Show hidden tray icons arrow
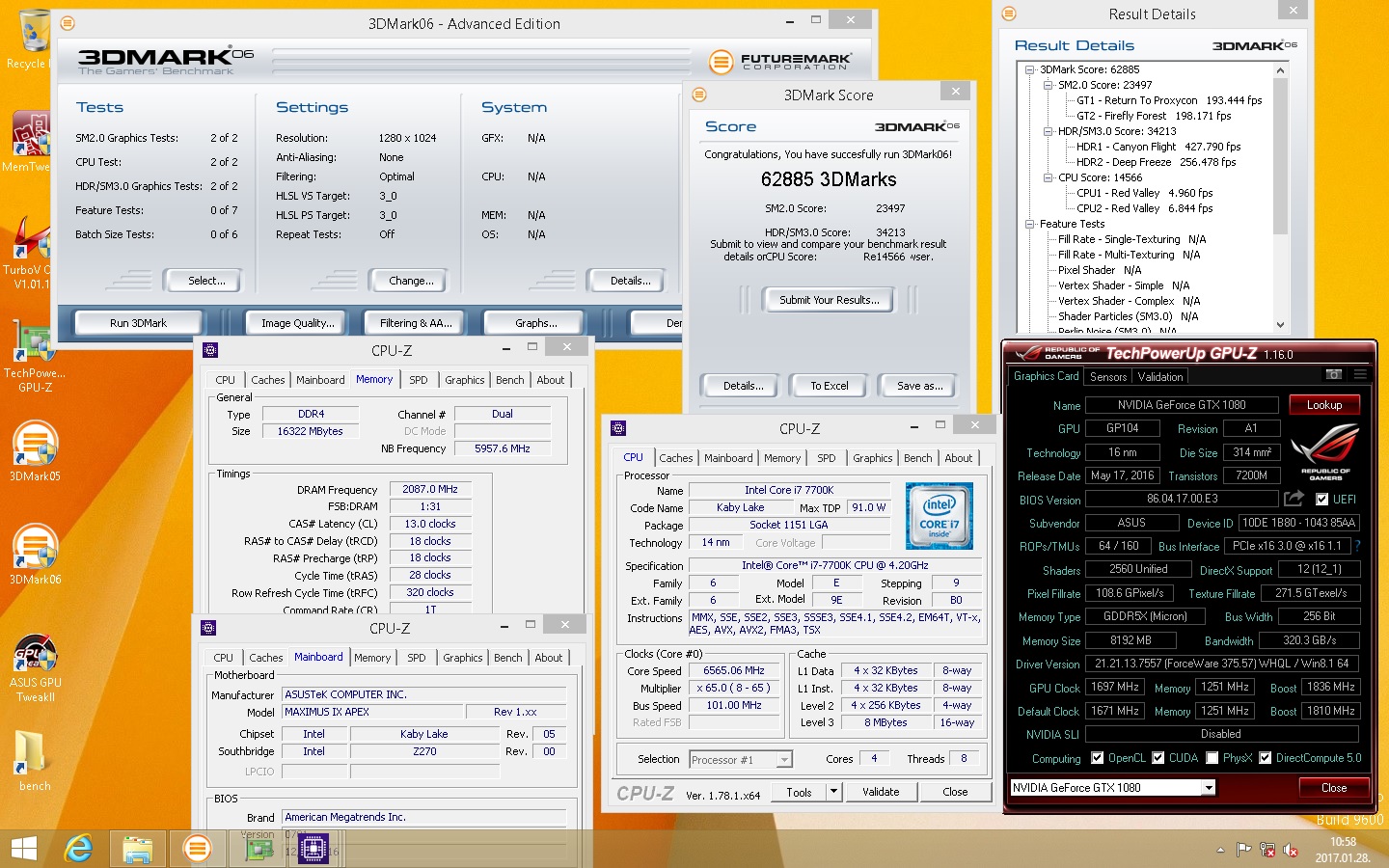 tap(1220, 850)
